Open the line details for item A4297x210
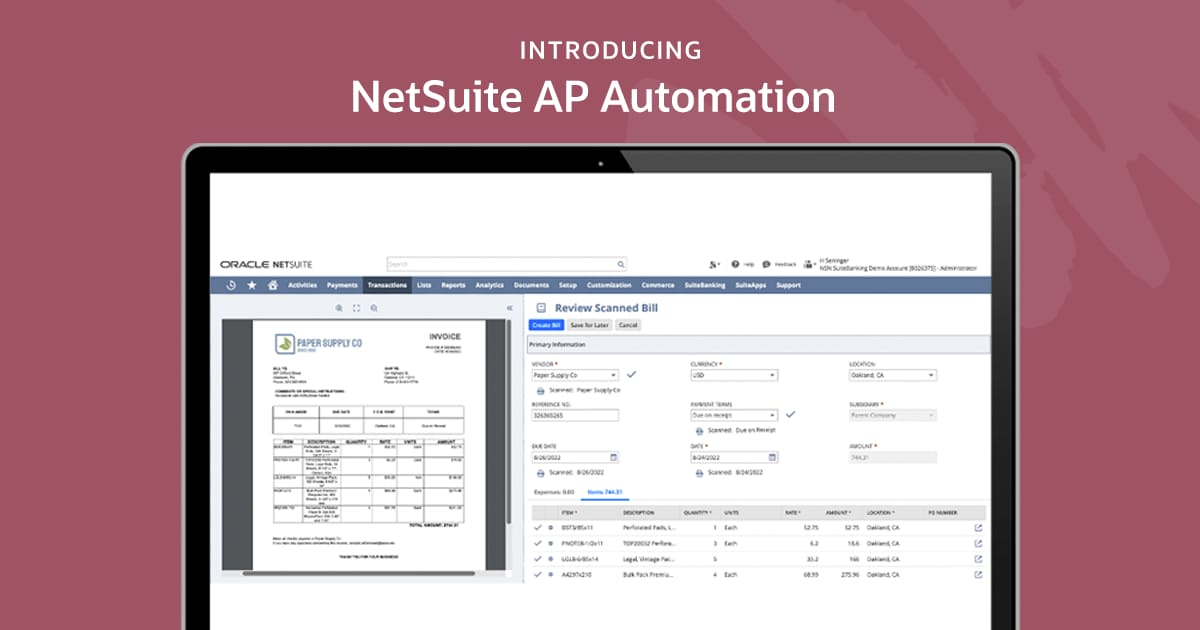This screenshot has height=630, width=1200. pyautogui.click(x=978, y=575)
